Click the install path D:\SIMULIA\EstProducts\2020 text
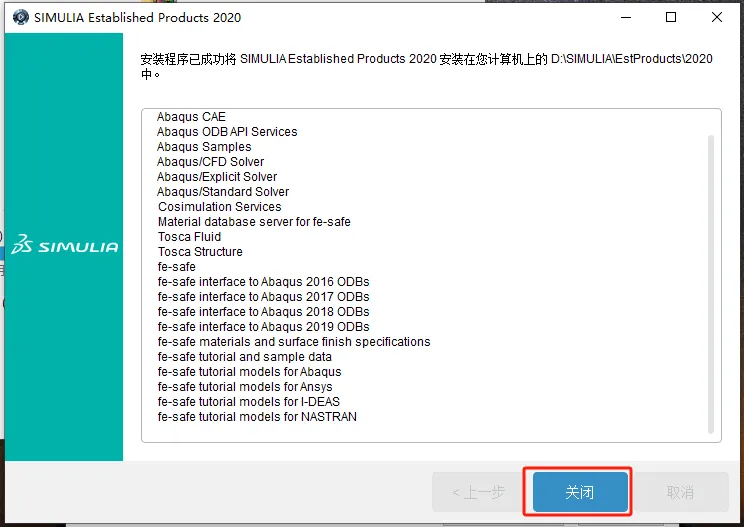Image resolution: width=744 pixels, height=527 pixels. [x=632, y=59]
